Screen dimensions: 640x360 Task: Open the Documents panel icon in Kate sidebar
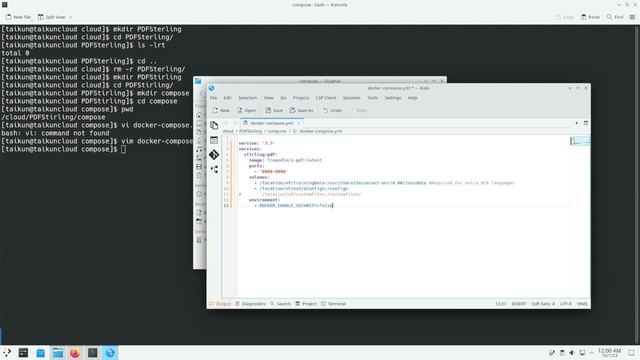point(214,125)
